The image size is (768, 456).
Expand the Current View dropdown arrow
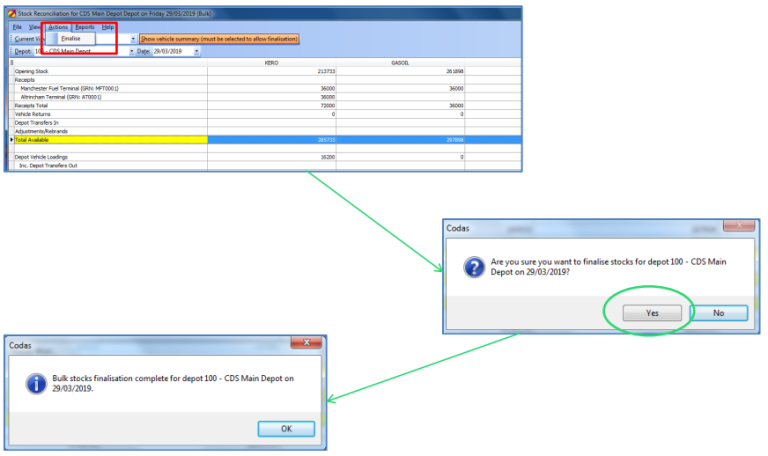(x=132, y=39)
